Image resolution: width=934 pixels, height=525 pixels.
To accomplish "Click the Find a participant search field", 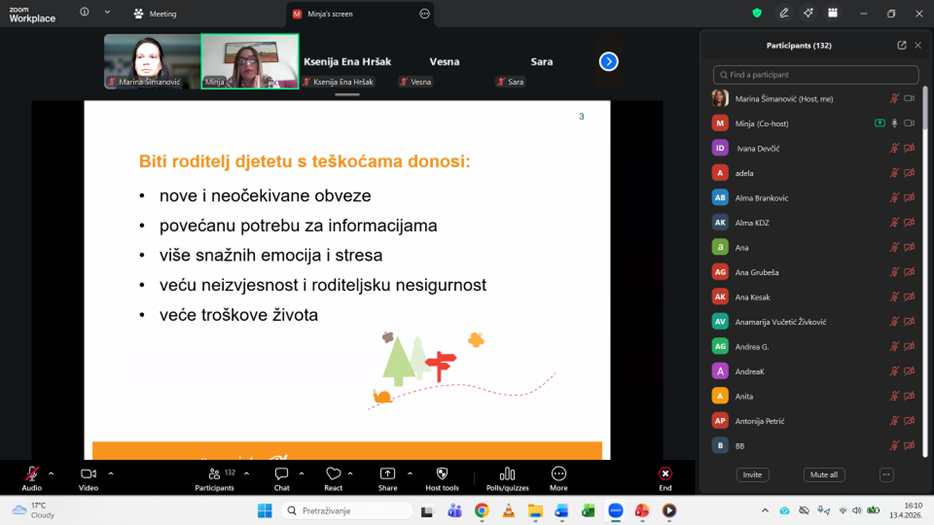I will click(815, 75).
